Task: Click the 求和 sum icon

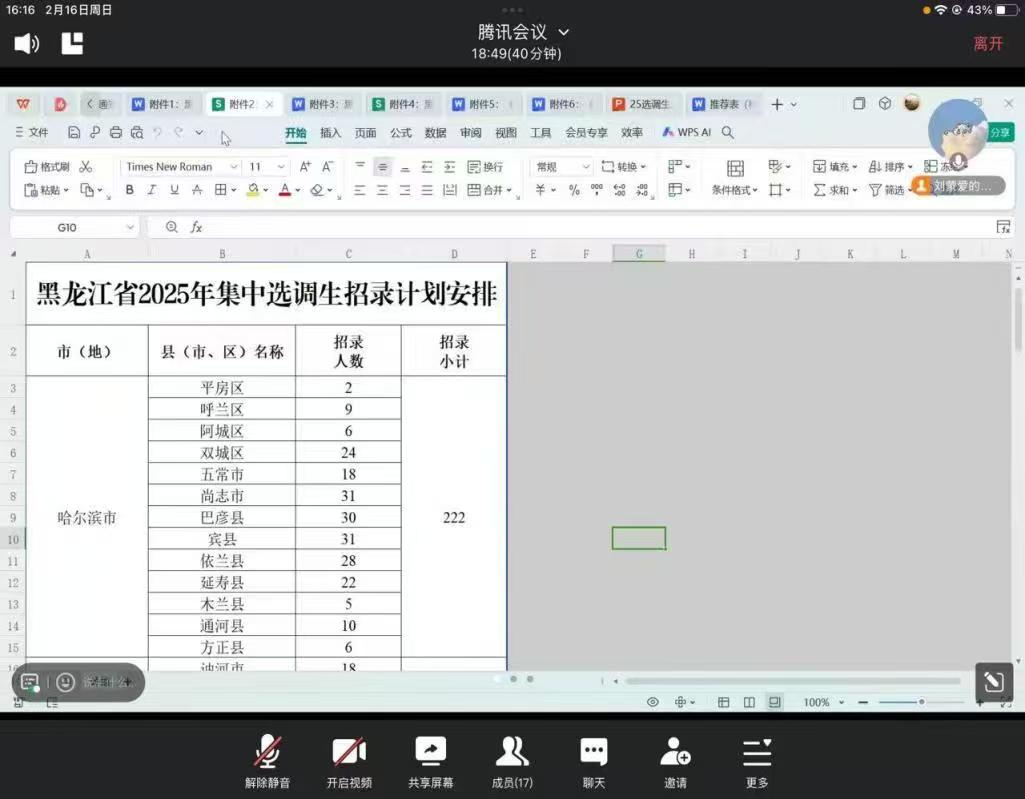Action: (x=830, y=190)
